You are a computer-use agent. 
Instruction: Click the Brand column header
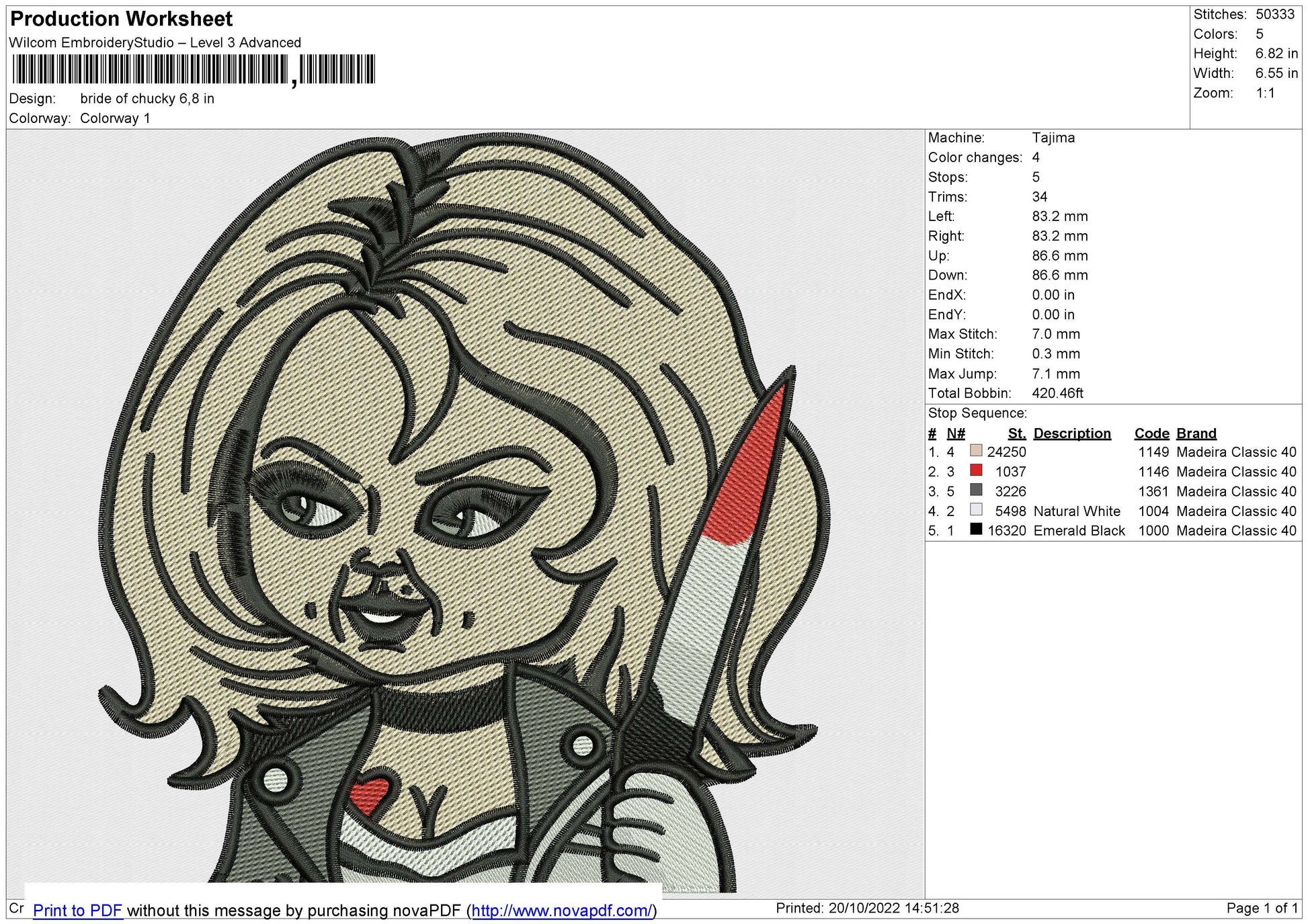(x=1196, y=433)
